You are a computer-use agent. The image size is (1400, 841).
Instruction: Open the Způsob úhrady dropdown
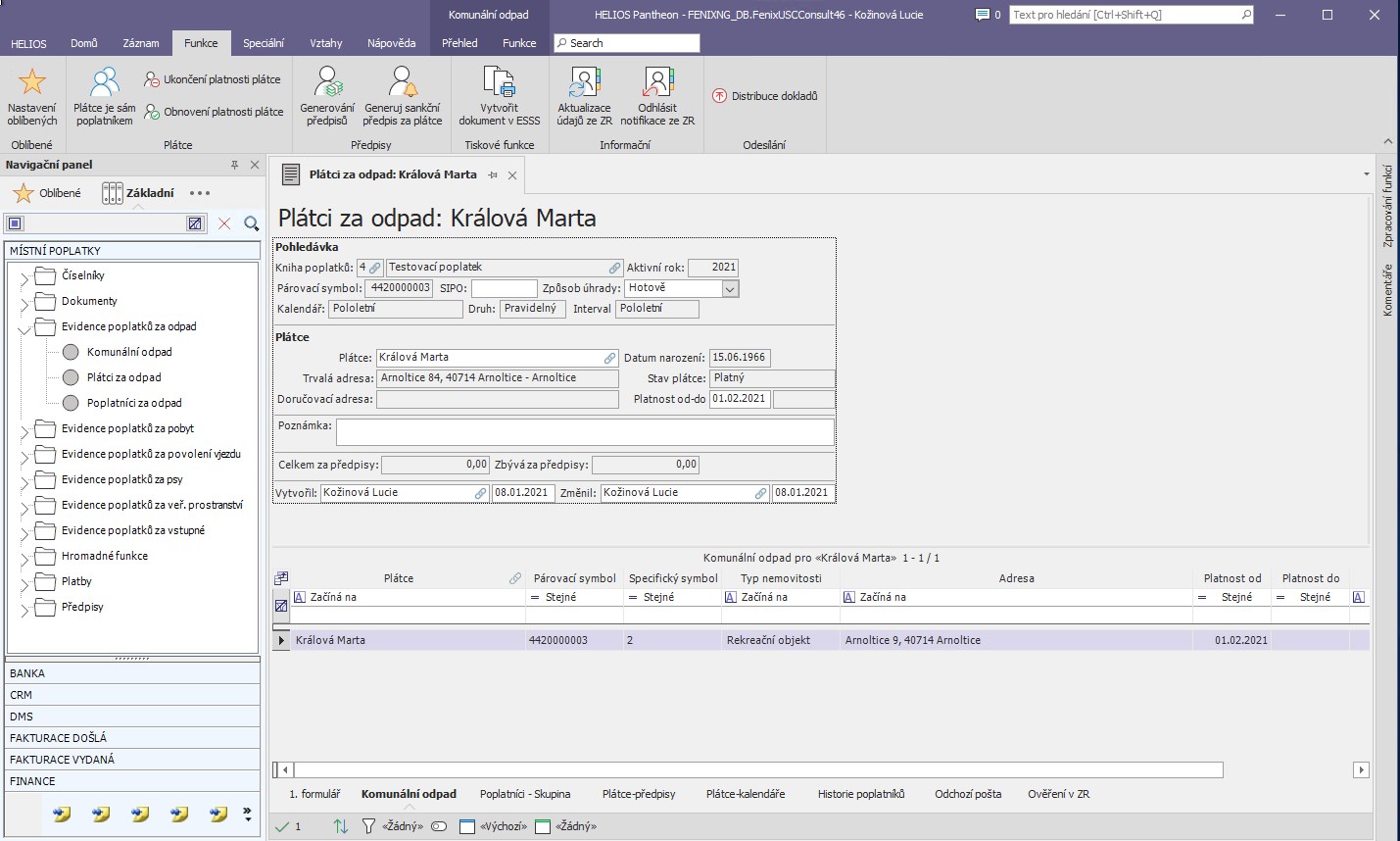click(730, 288)
